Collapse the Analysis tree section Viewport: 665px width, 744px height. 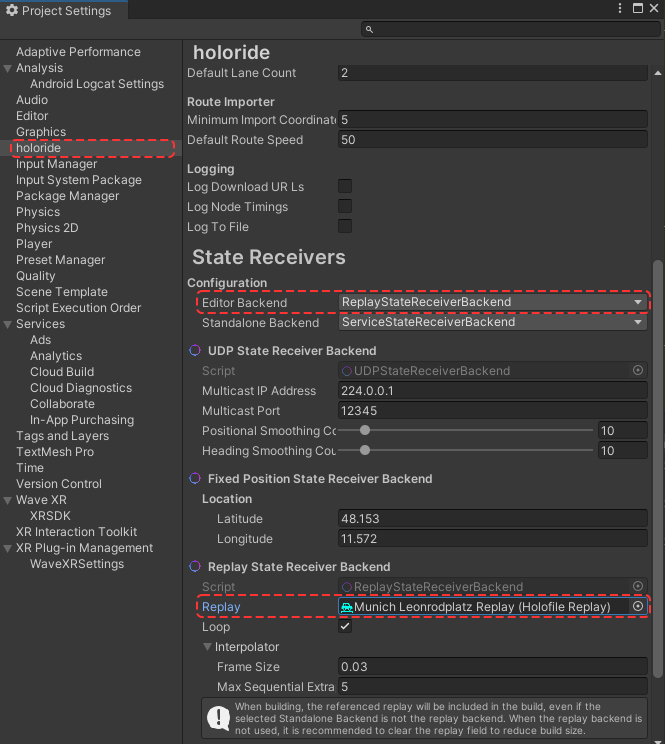(x=8, y=68)
